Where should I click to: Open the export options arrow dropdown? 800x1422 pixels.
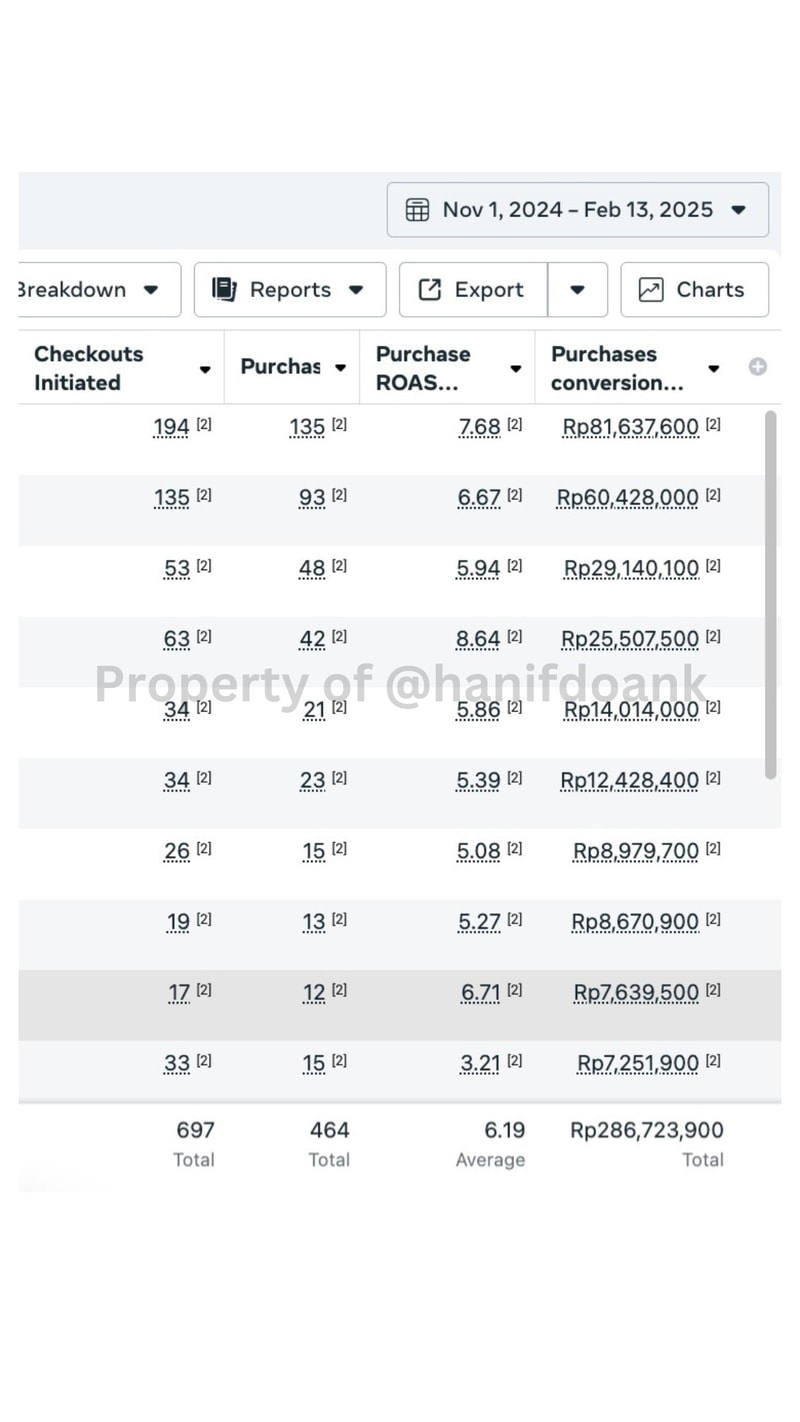click(577, 290)
